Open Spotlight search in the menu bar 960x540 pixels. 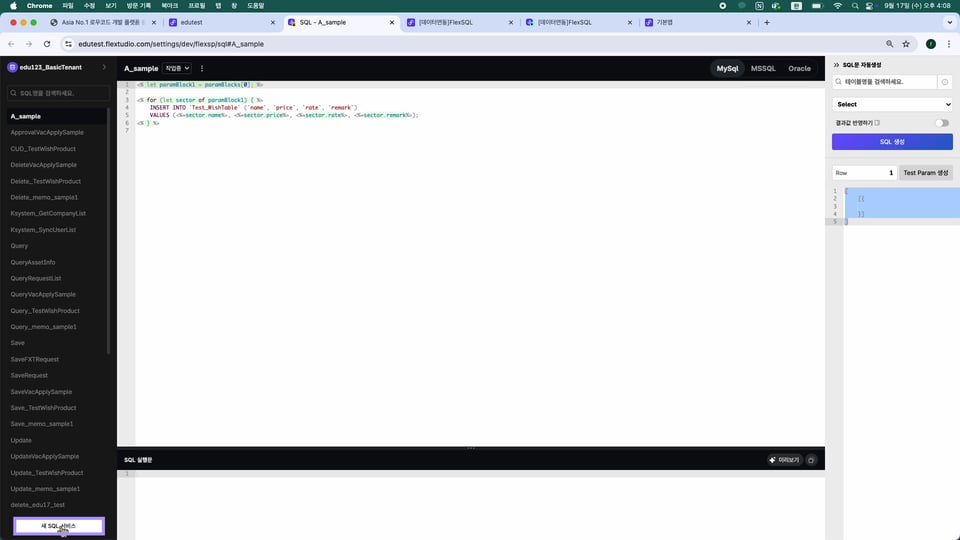click(x=855, y=6)
